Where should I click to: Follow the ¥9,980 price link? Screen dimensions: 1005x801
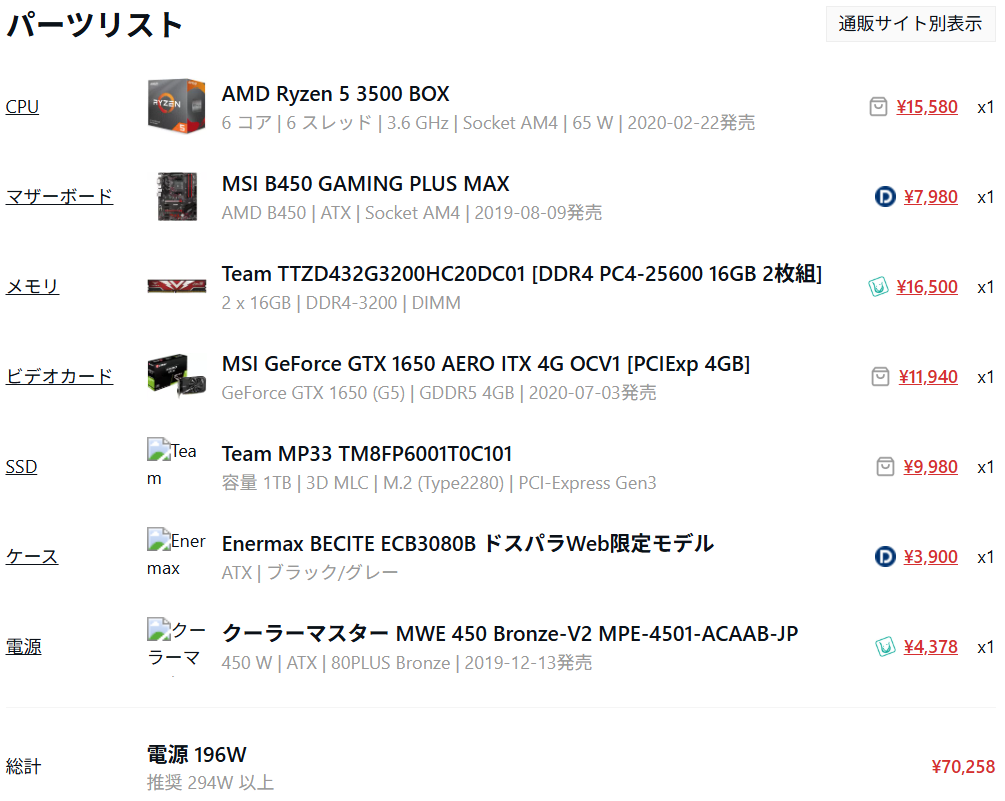coord(931,467)
